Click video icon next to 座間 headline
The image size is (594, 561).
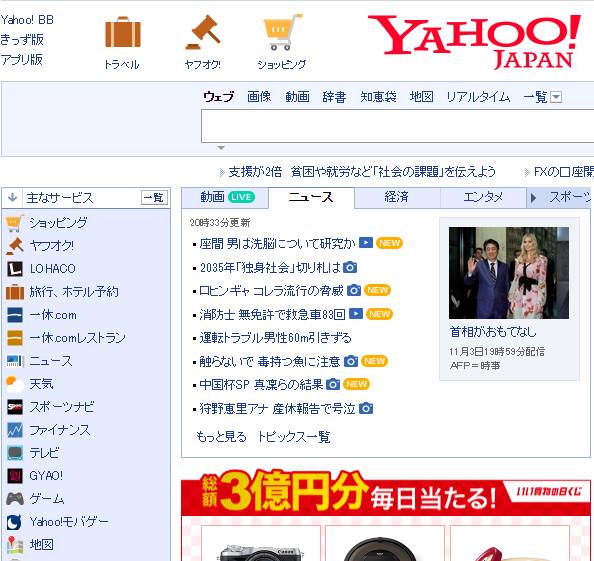[x=366, y=242]
